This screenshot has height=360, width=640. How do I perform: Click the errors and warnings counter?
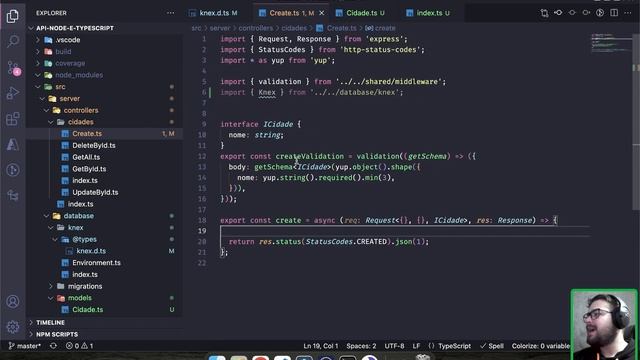[80, 346]
